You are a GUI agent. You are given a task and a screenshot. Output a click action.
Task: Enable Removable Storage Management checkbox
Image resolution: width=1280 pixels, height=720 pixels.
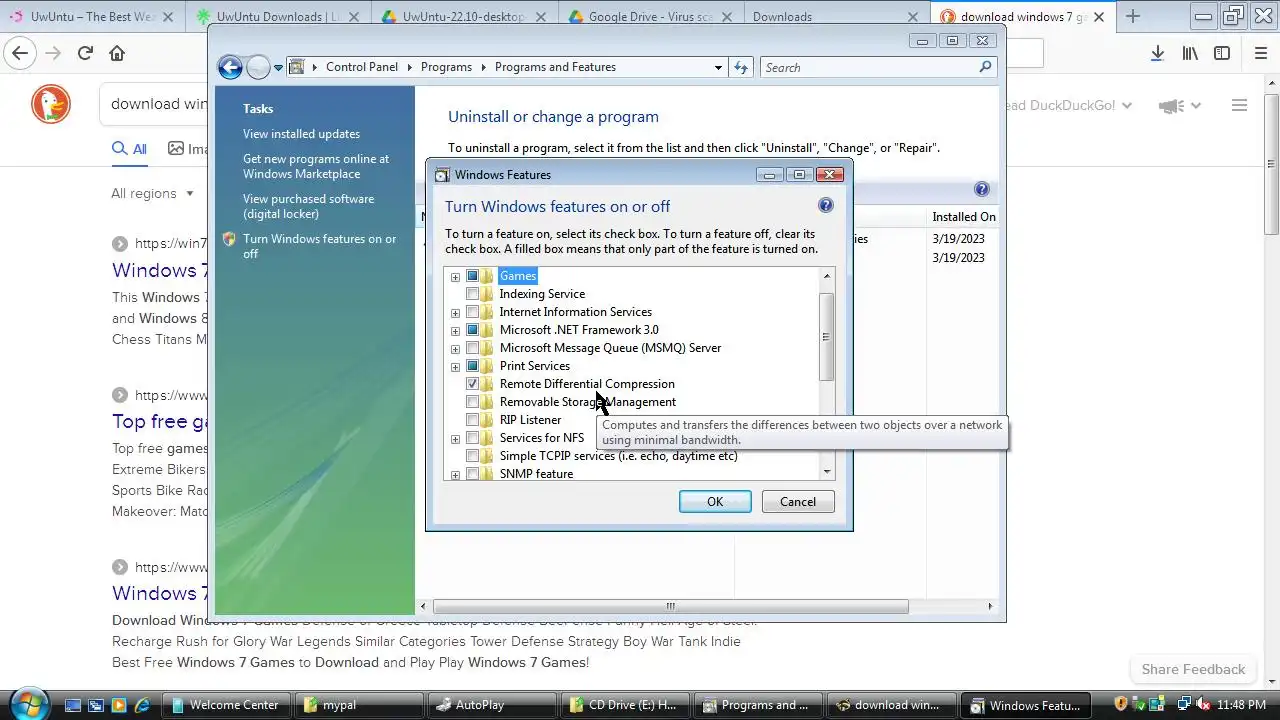tap(473, 402)
